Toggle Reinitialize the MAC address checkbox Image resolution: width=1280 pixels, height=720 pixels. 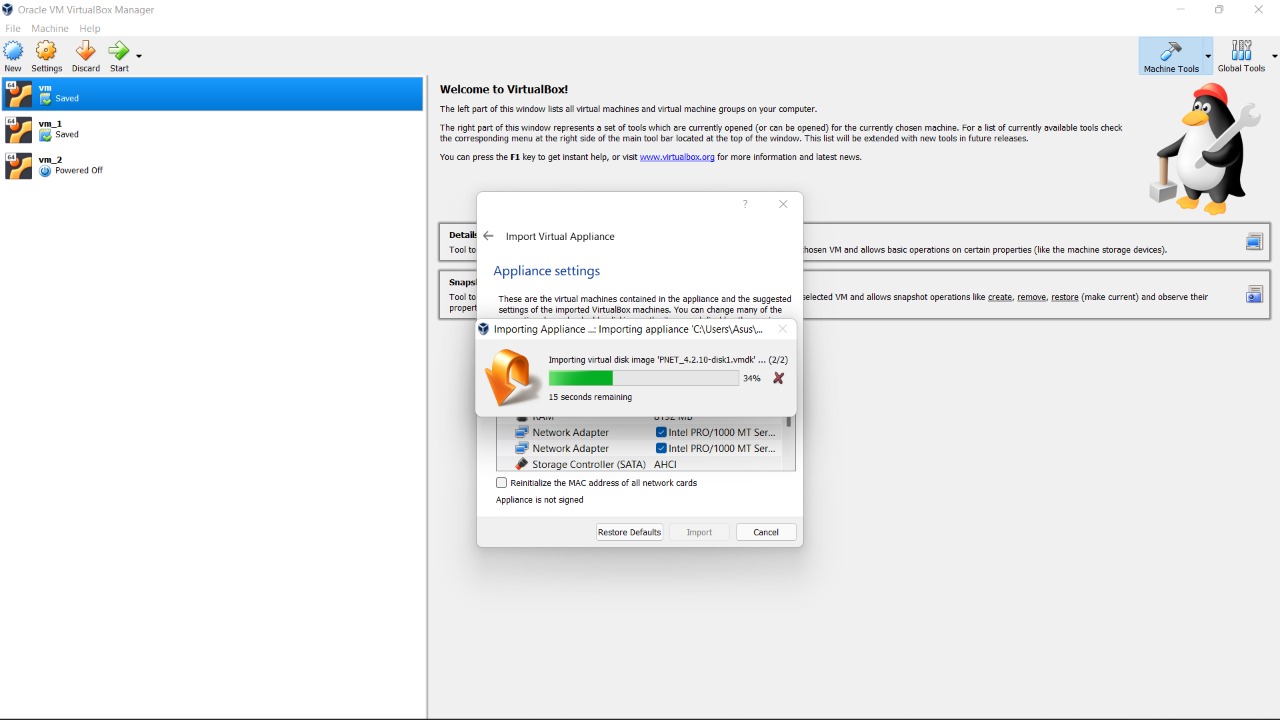(x=502, y=483)
